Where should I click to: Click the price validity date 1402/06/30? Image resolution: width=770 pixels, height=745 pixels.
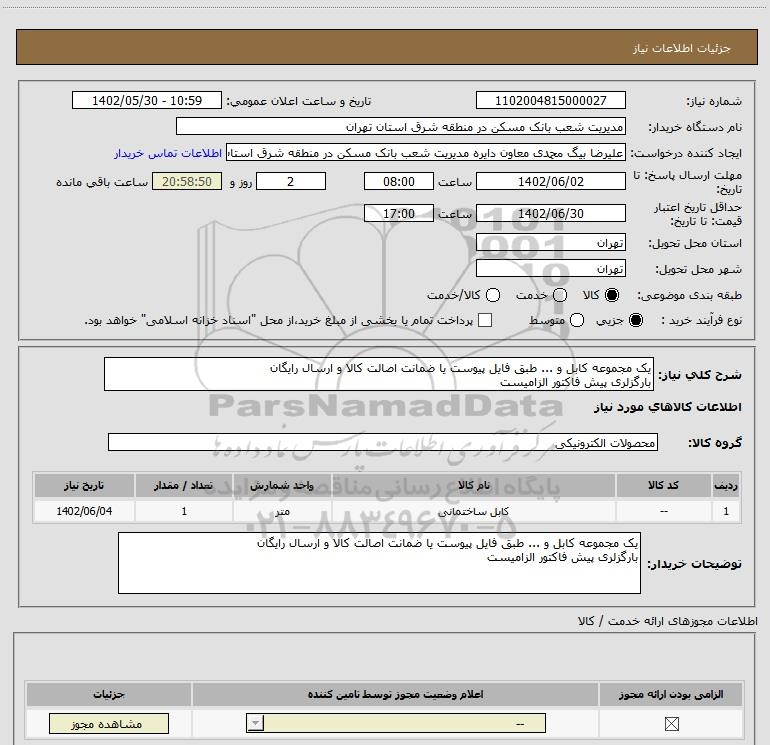(x=550, y=213)
